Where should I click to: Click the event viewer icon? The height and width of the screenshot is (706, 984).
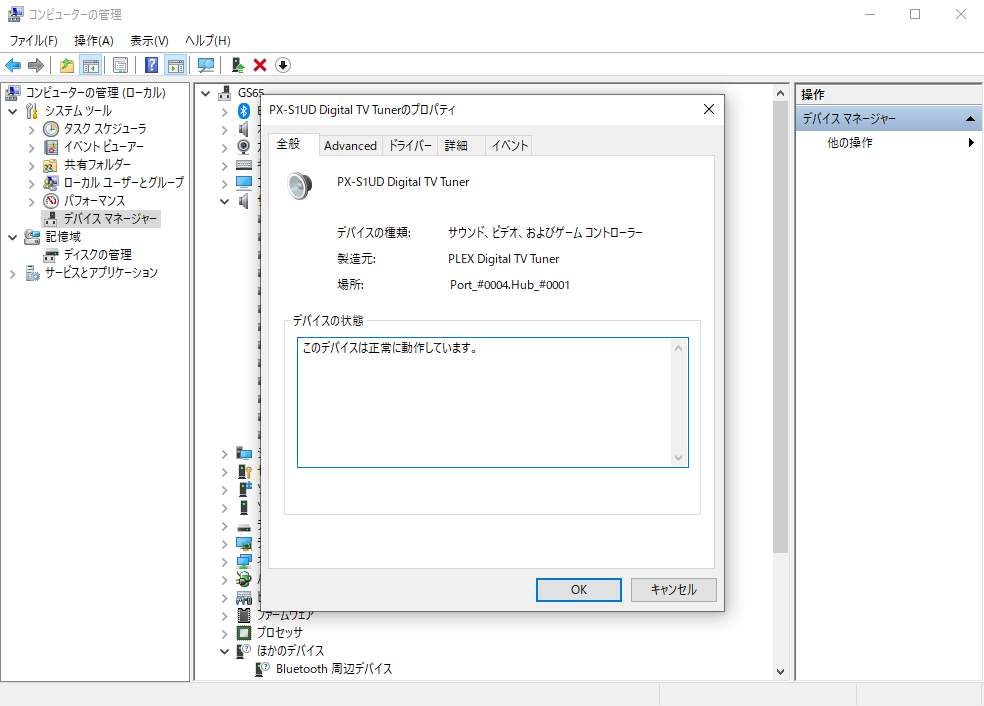click(x=51, y=147)
